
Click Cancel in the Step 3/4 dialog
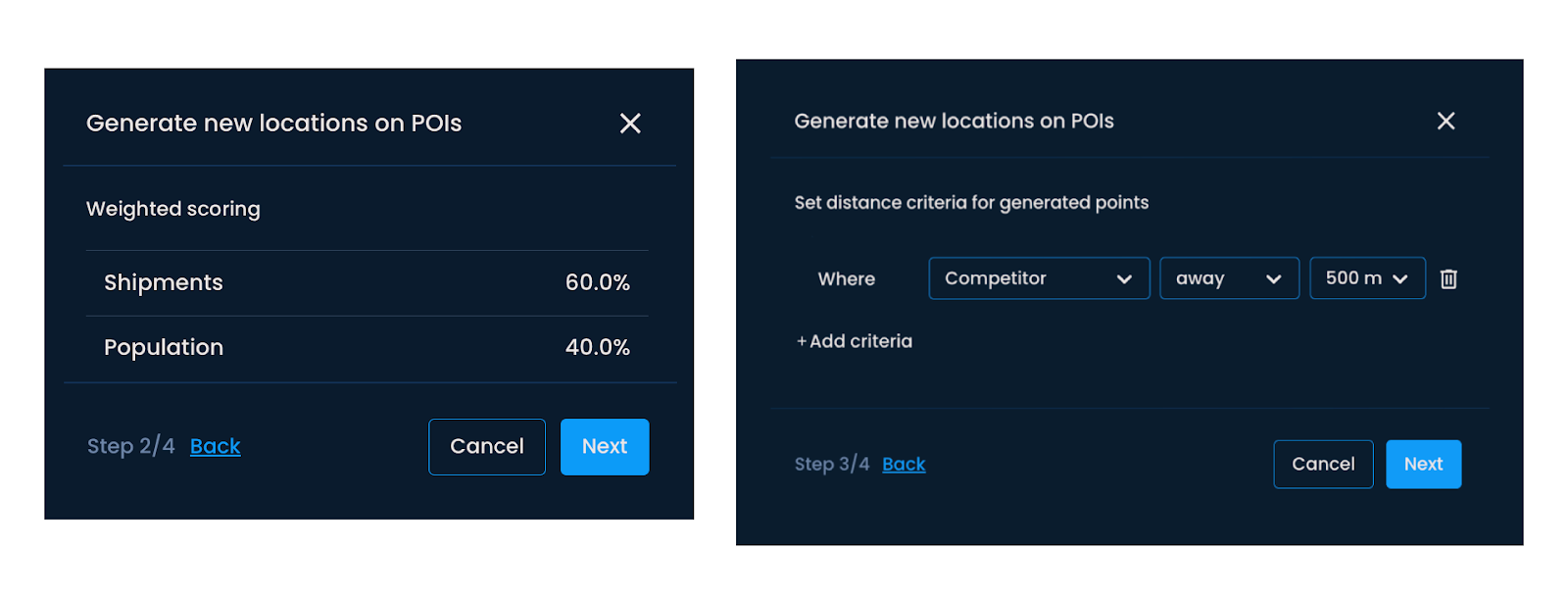pos(1323,464)
